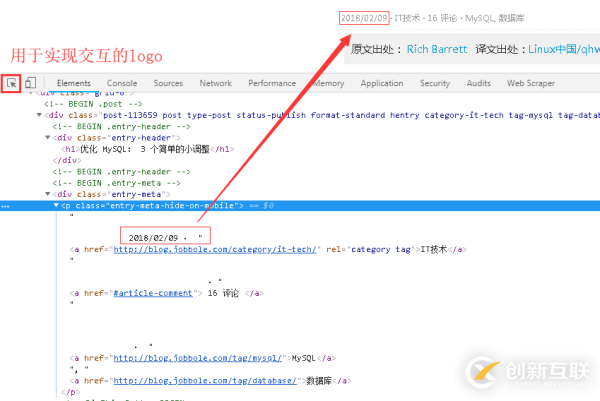Select the BEGIN .post comment line
Viewport: 600px width, 401px height.
93,104
